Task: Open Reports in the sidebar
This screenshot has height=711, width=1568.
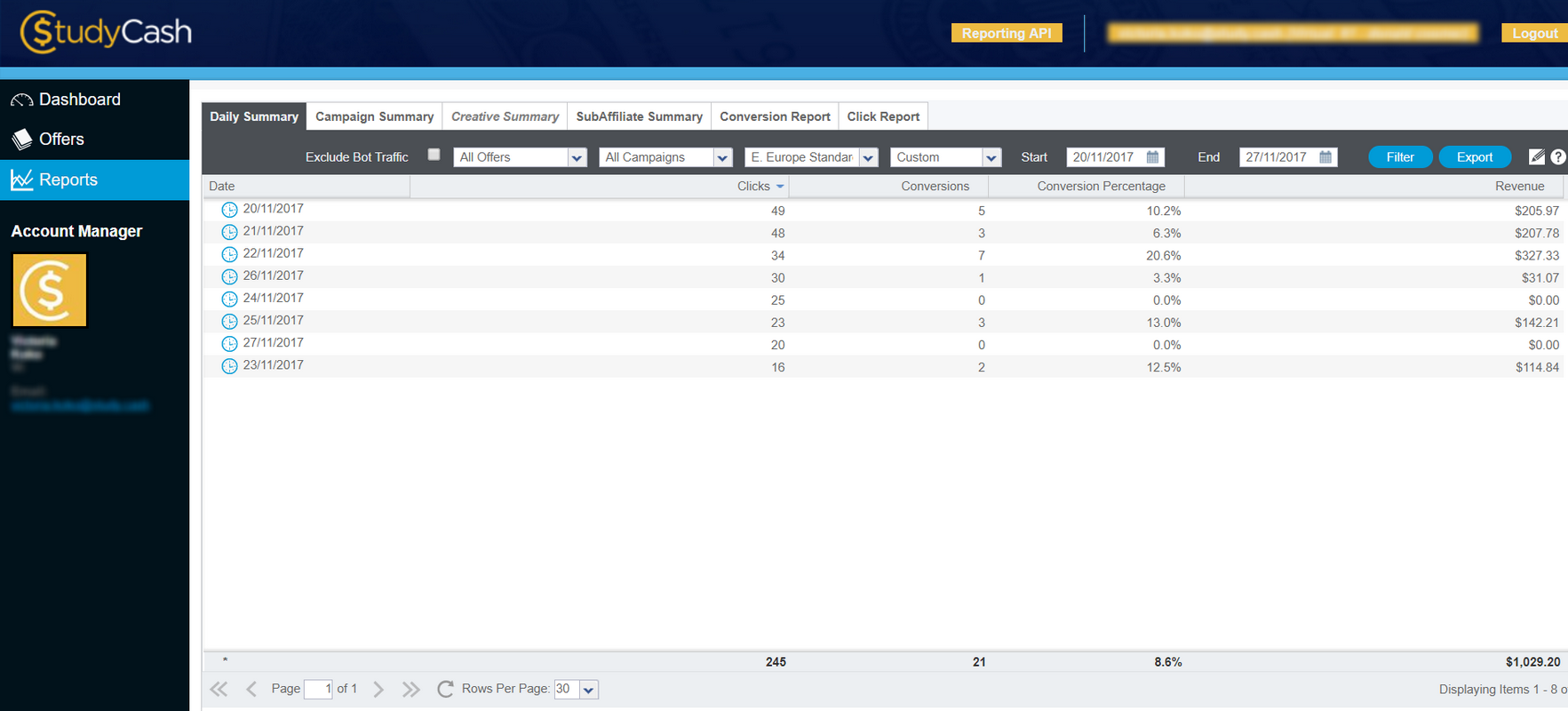Action: [94, 180]
